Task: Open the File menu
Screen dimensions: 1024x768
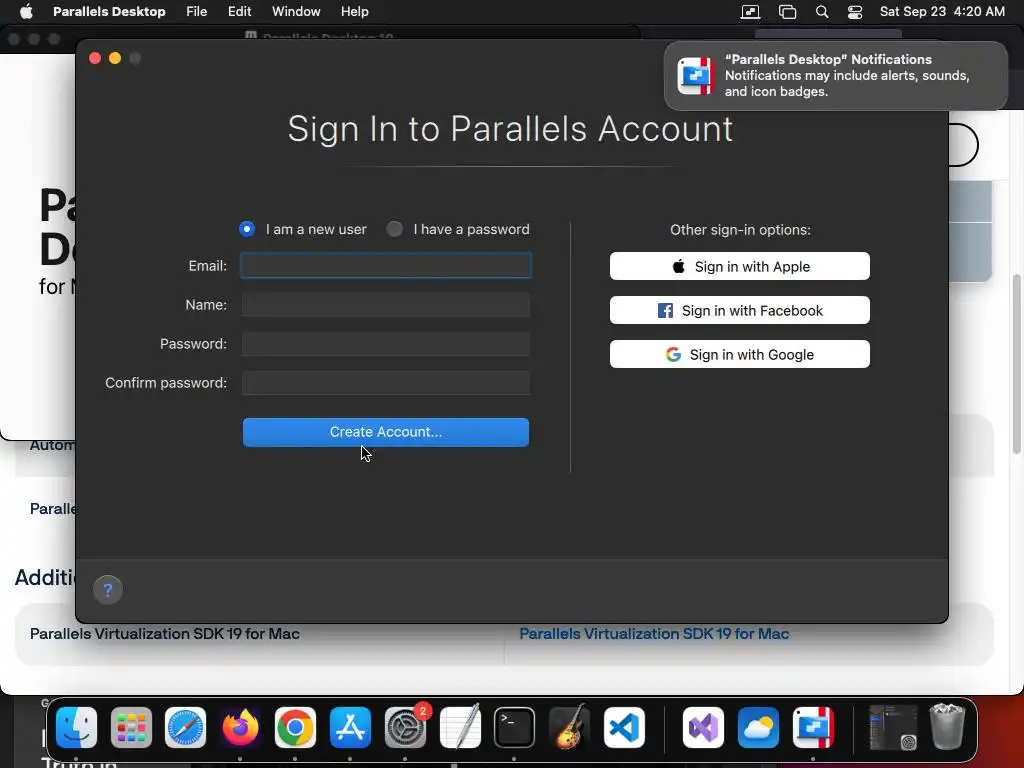Action: pyautogui.click(x=197, y=12)
